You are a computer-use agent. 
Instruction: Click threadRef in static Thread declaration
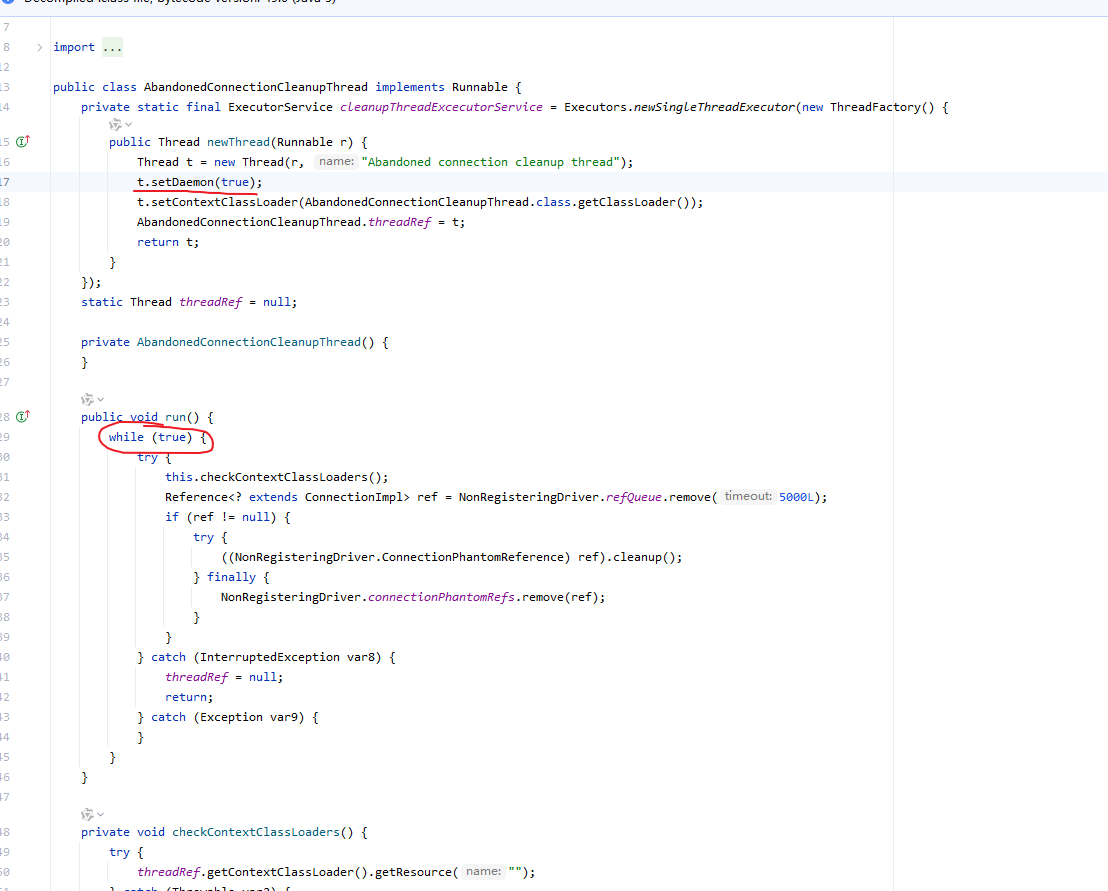click(x=211, y=302)
